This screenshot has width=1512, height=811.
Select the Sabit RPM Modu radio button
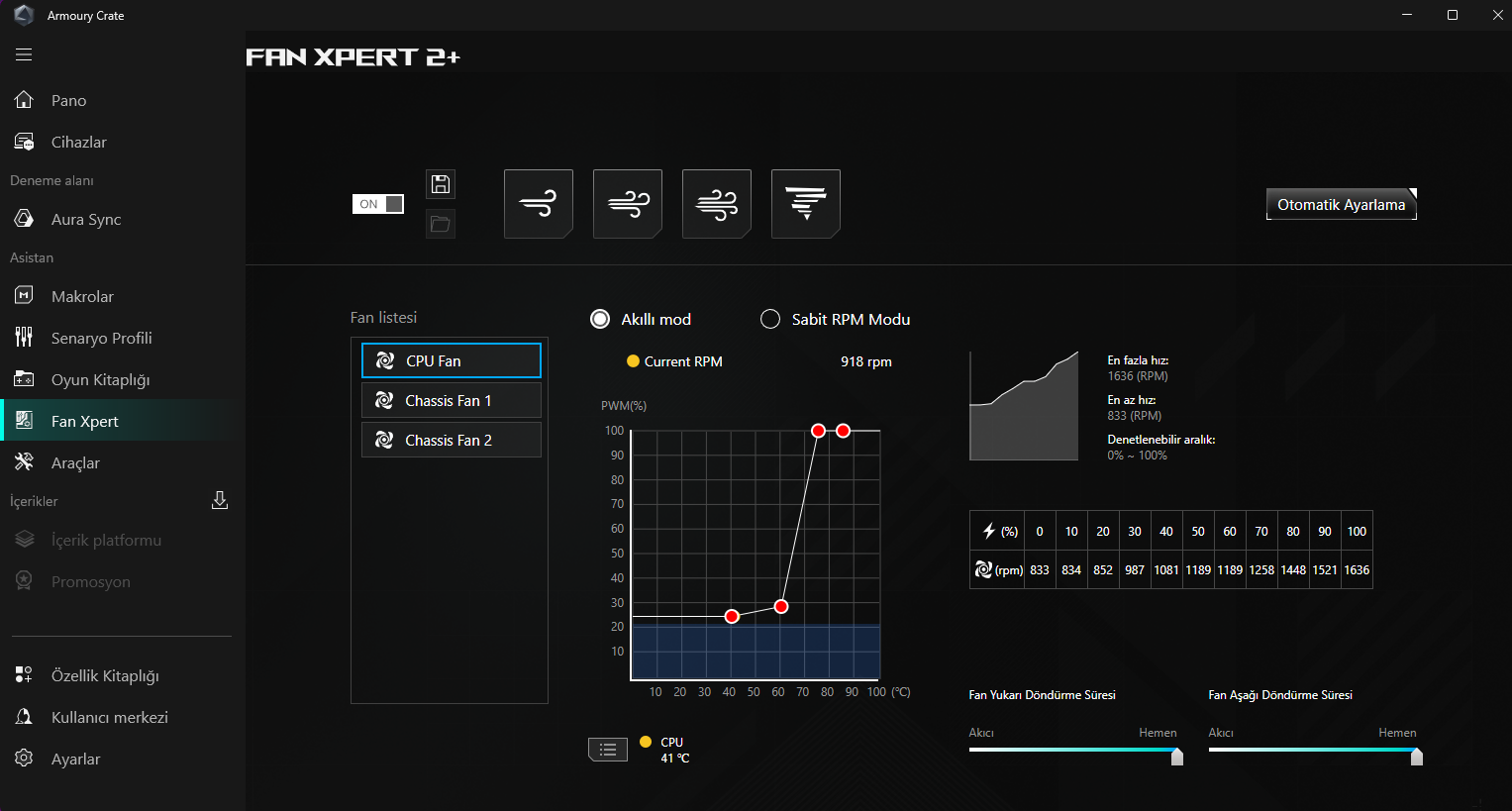[x=770, y=319]
